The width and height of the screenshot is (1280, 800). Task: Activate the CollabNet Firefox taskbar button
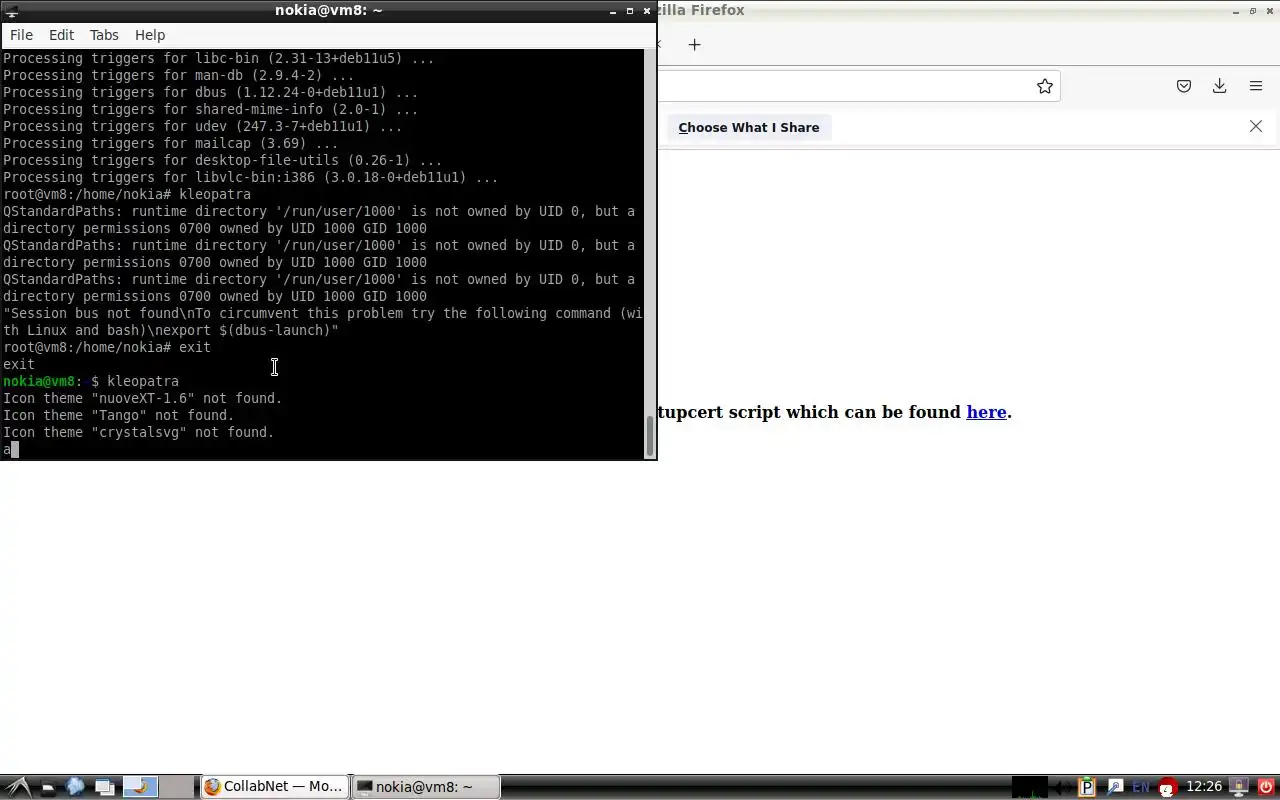click(275, 787)
